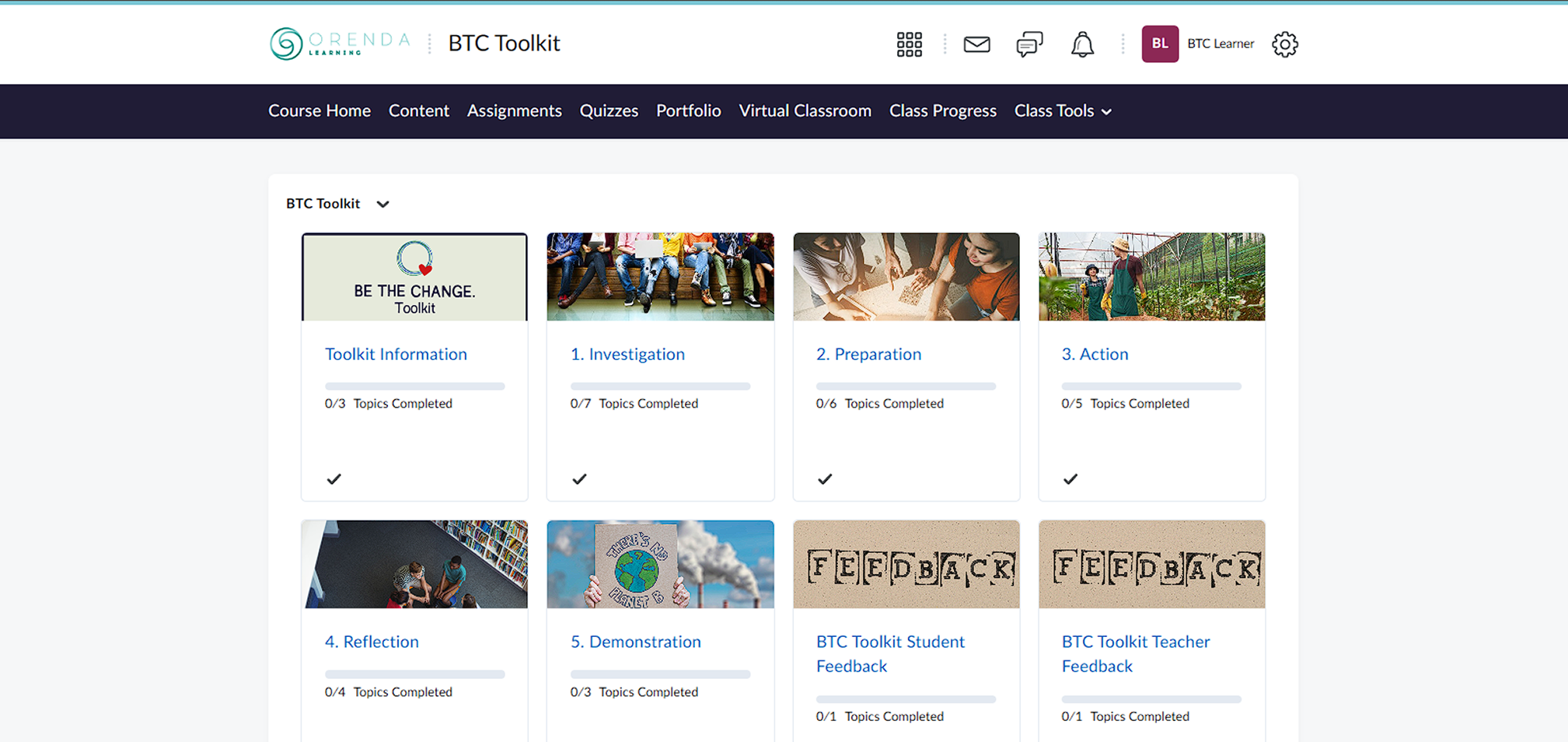This screenshot has height=742, width=1568.
Task: Click the BL user avatar
Action: click(x=1159, y=44)
